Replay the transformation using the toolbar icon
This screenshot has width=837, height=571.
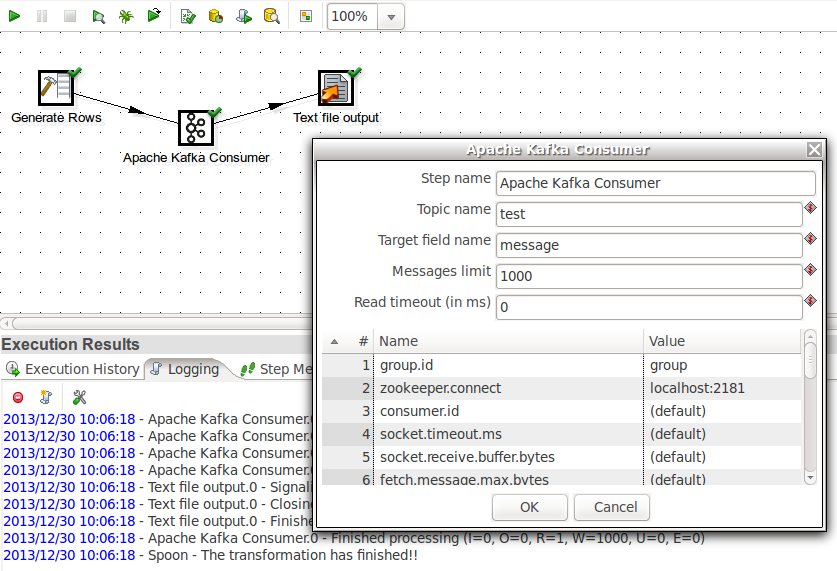[x=154, y=15]
